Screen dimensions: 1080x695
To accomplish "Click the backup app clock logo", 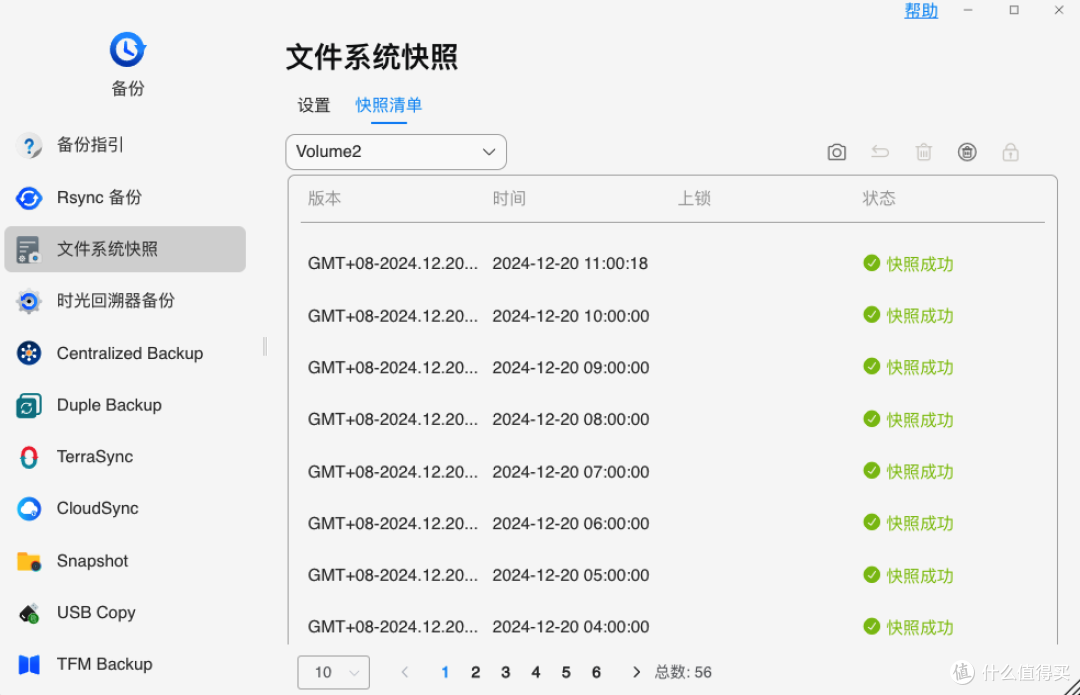I will click(127, 50).
